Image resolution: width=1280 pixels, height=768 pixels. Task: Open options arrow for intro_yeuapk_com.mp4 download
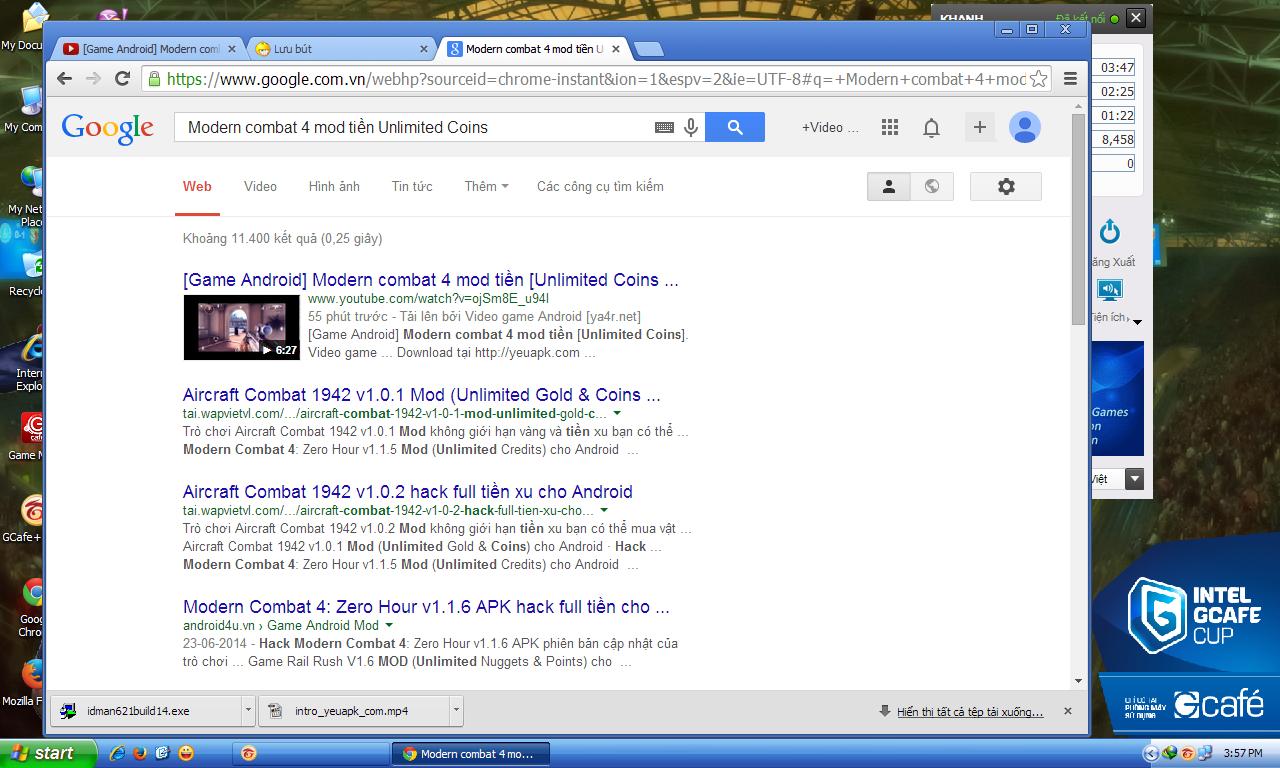456,711
